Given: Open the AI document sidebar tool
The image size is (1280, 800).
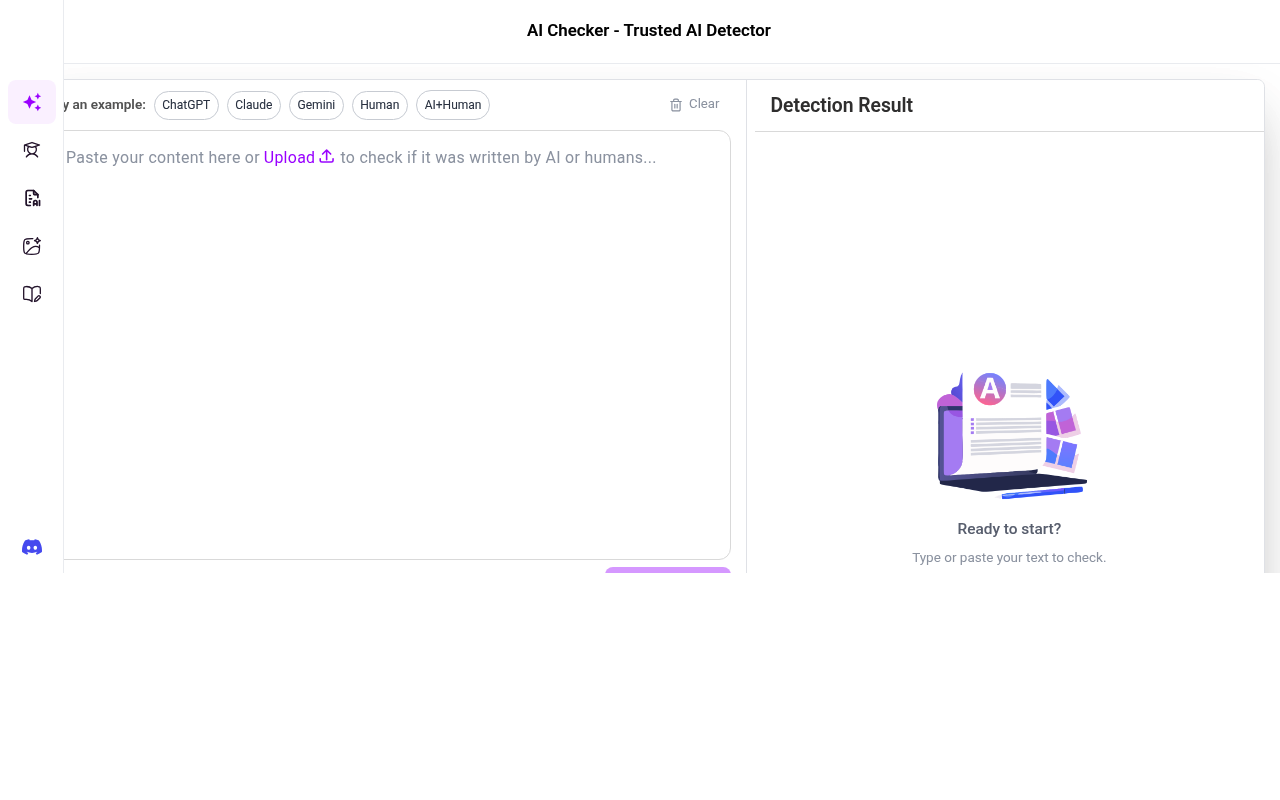Looking at the screenshot, I should pyautogui.click(x=32, y=198).
